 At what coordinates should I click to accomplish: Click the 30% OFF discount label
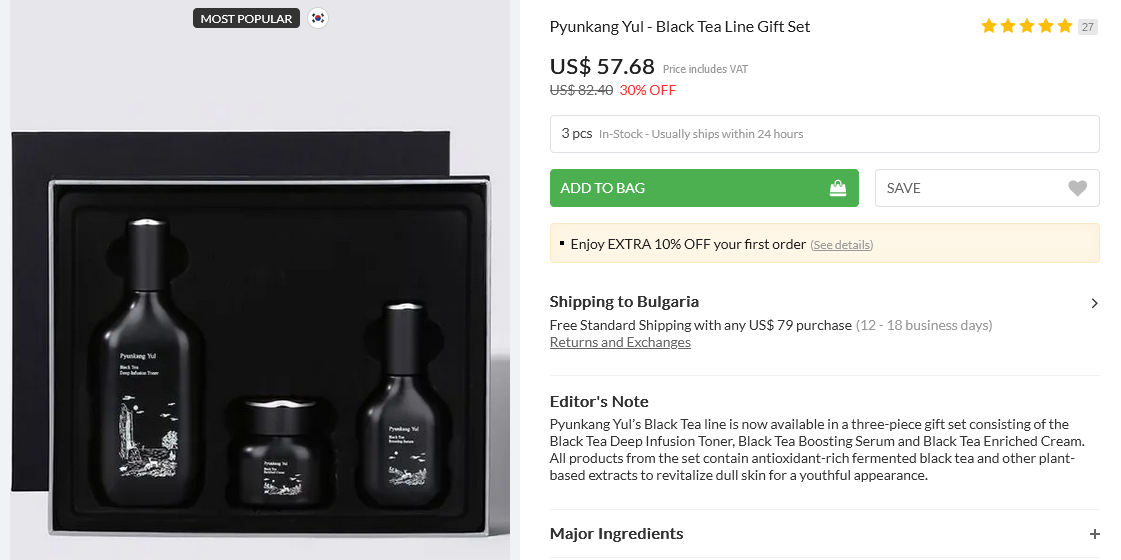point(648,90)
